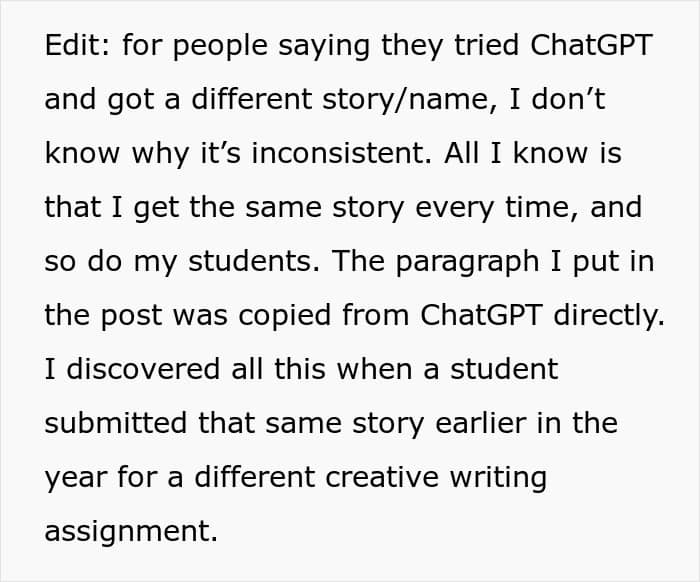
Task: Click the word "Edit:" at the start
Action: [76, 45]
